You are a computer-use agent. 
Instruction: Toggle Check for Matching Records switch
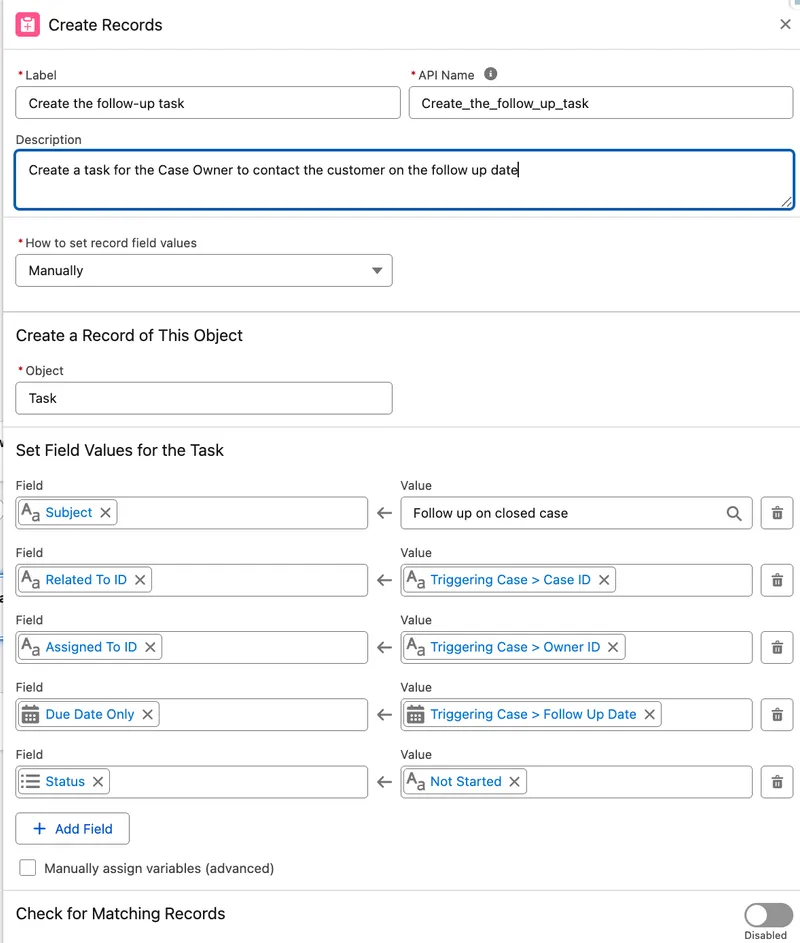point(768,915)
